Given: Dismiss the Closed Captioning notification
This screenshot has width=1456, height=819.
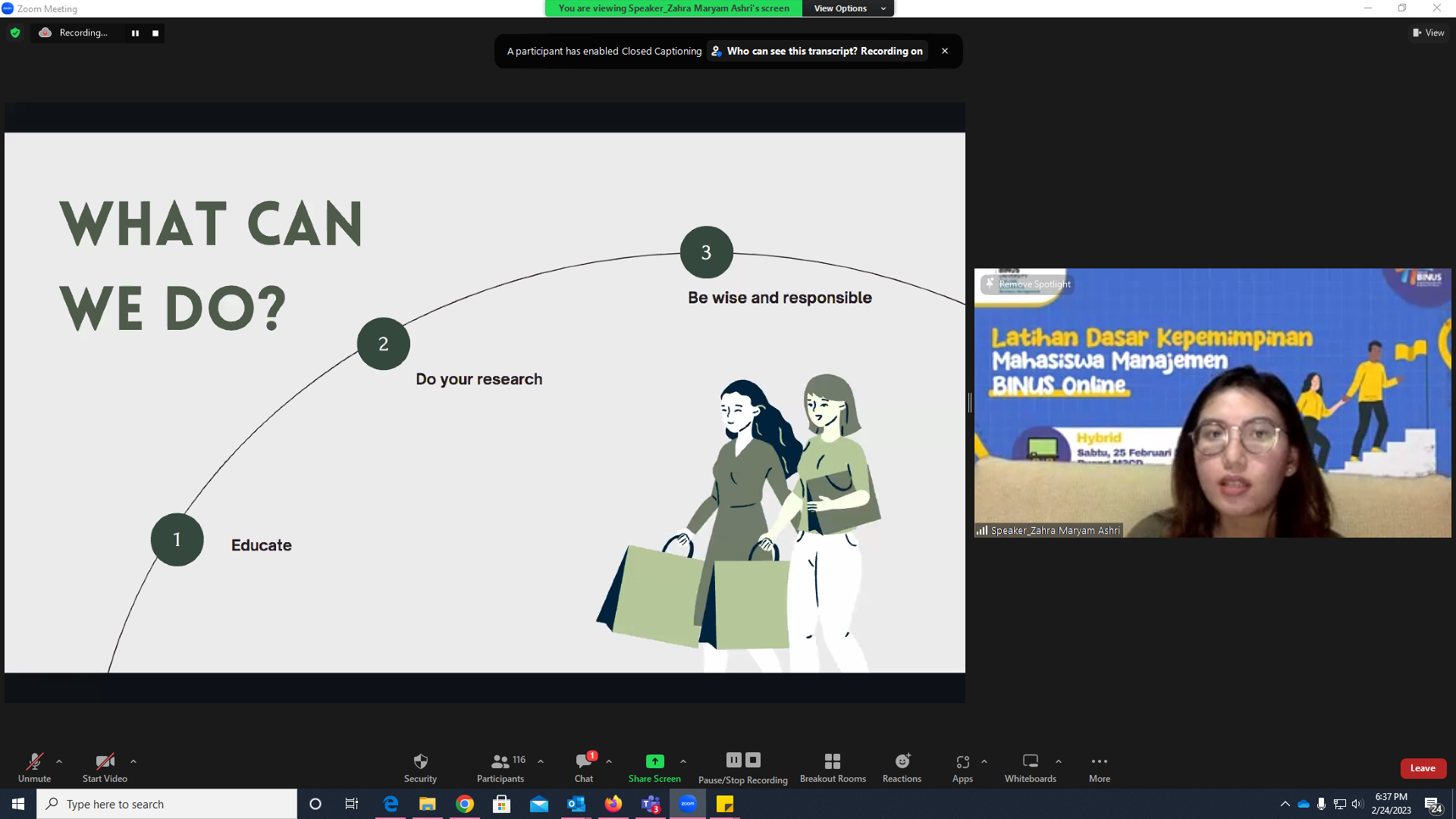Looking at the screenshot, I should (945, 51).
